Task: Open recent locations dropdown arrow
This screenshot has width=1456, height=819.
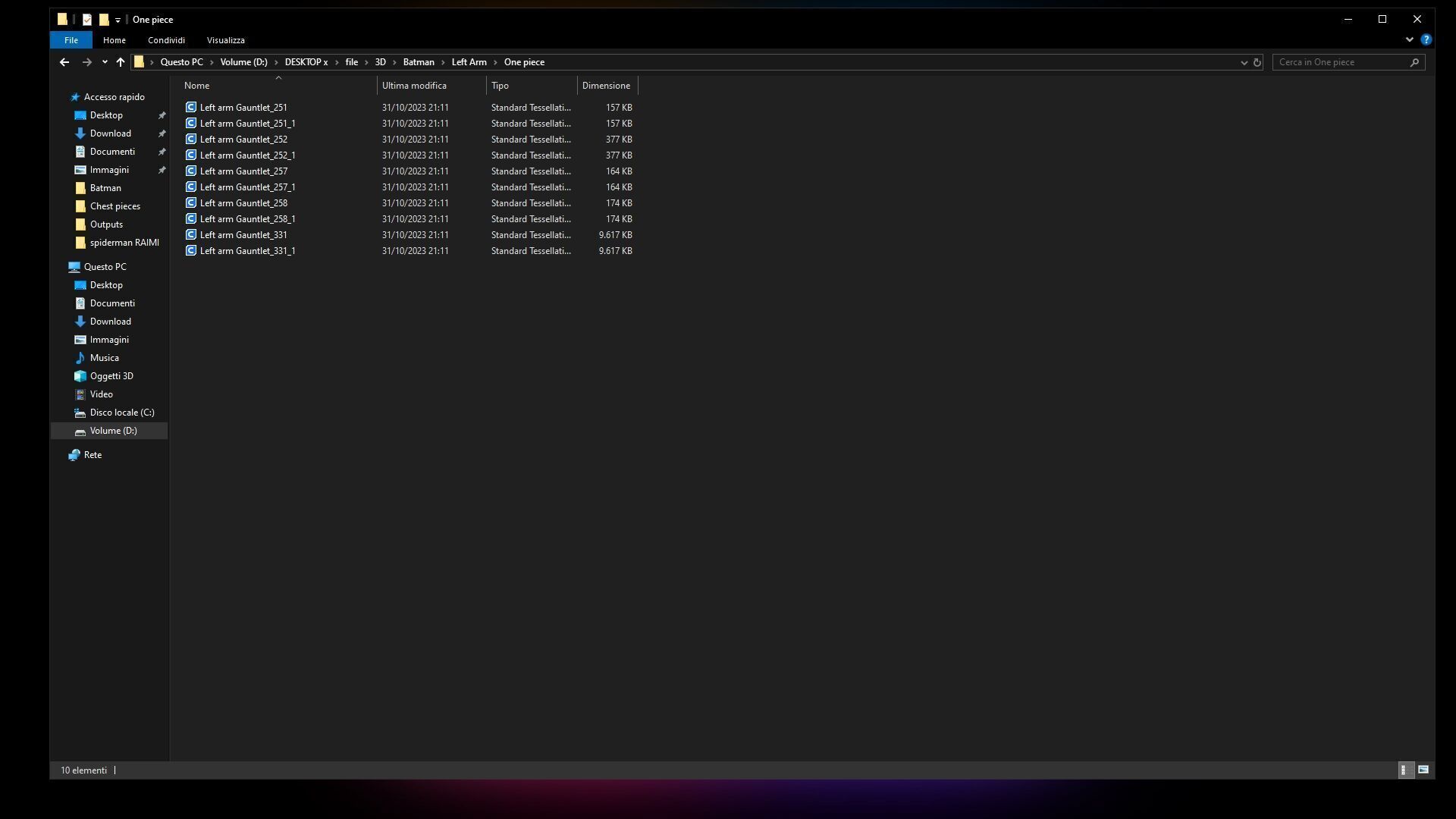Action: click(105, 62)
